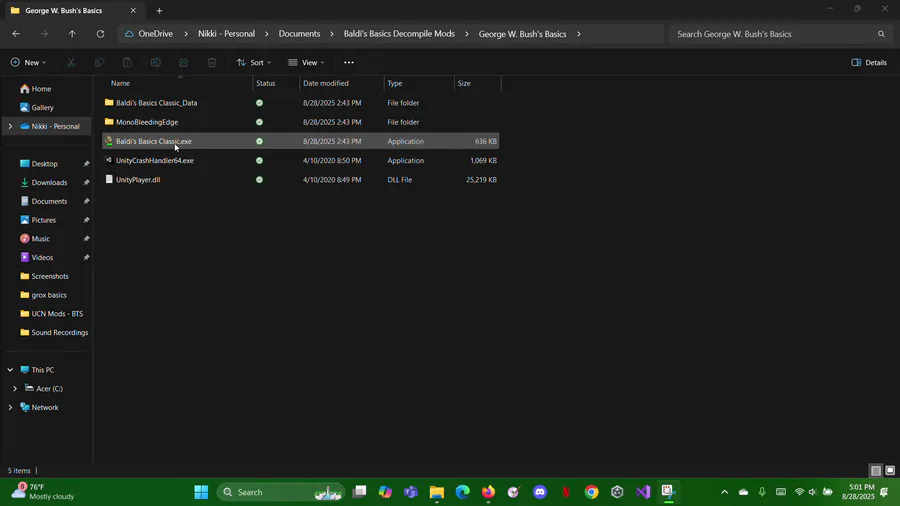Viewport: 900px width, 506px height.
Task: Expand the Acer (C:) drive node
Action: click(x=15, y=389)
